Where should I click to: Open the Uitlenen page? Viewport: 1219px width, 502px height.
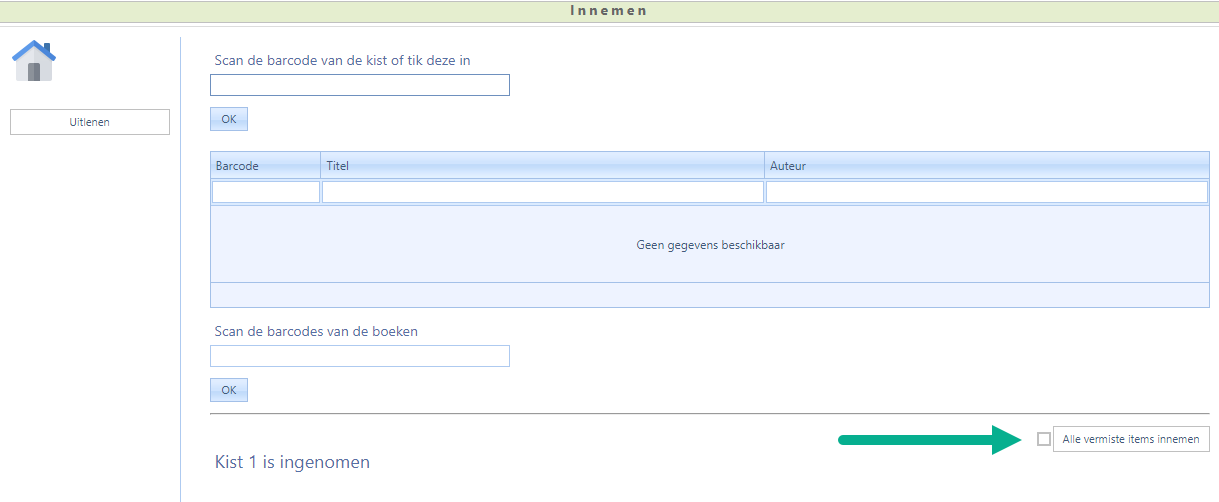pos(90,122)
